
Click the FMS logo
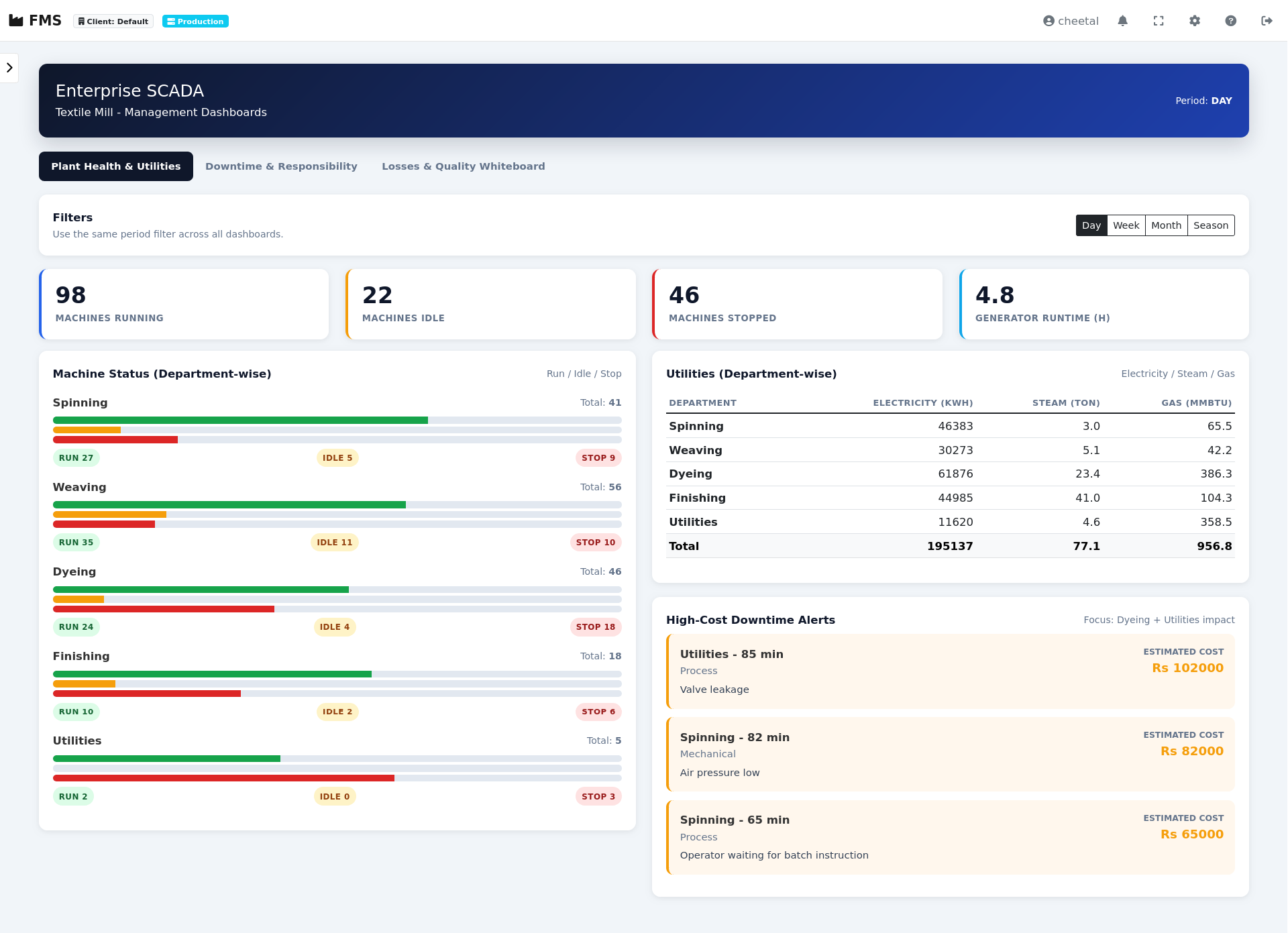point(35,20)
